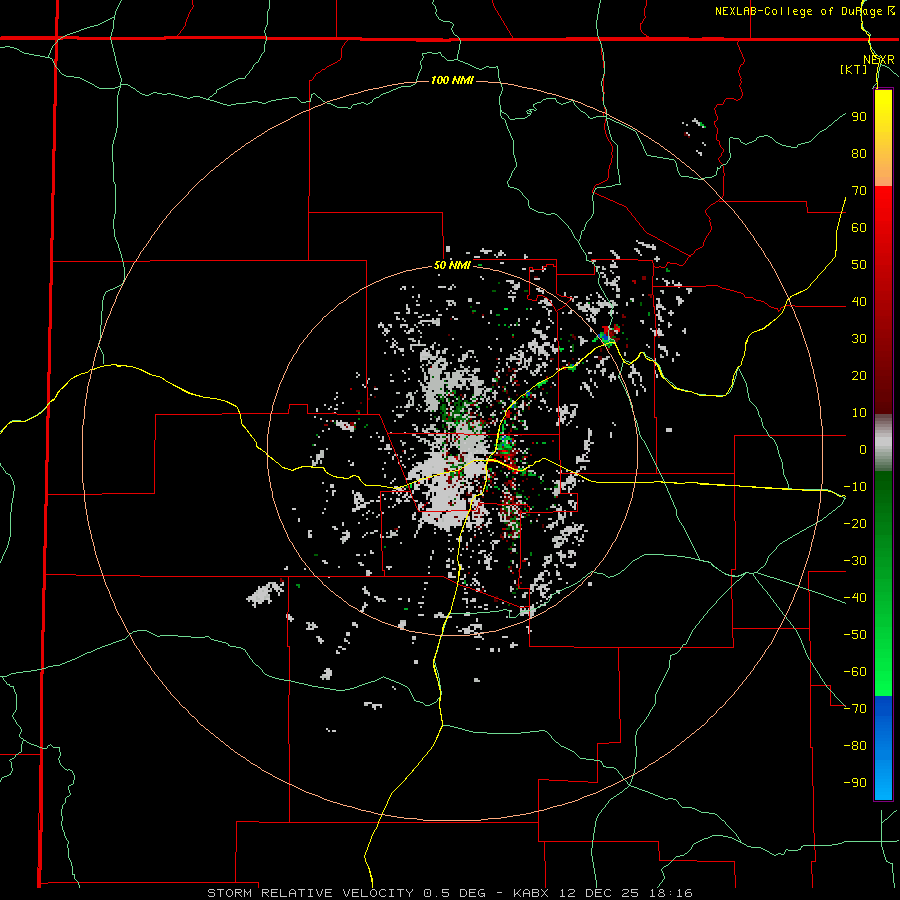900x900 pixels.
Task: Click the 100 NMI range ring label
Action: tap(452, 80)
